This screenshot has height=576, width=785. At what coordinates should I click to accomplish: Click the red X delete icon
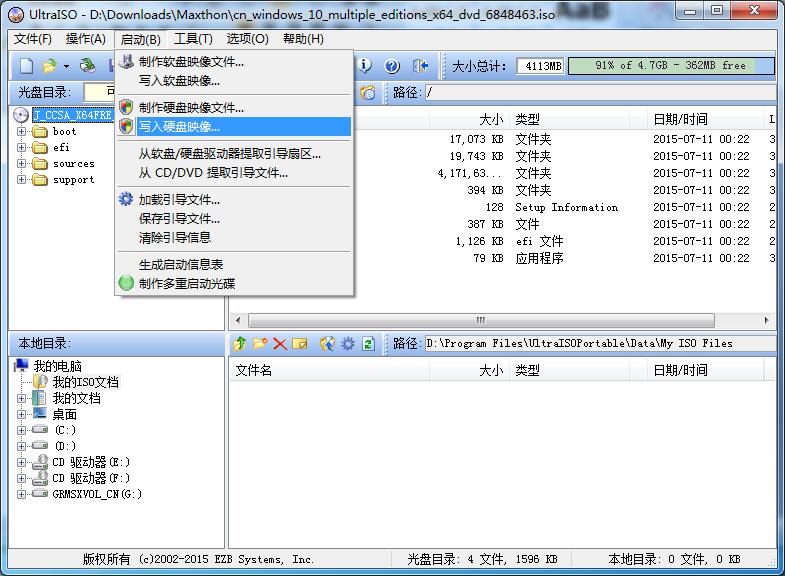point(280,344)
